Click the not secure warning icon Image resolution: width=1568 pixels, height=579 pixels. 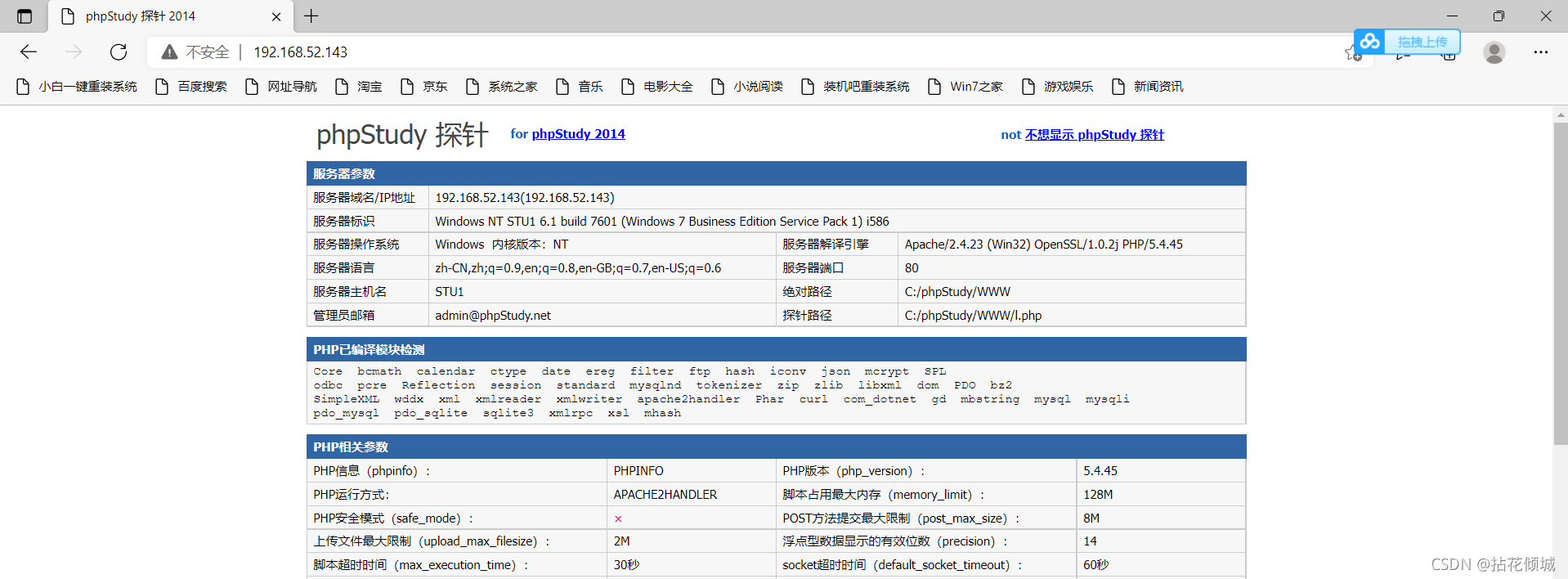[x=169, y=52]
